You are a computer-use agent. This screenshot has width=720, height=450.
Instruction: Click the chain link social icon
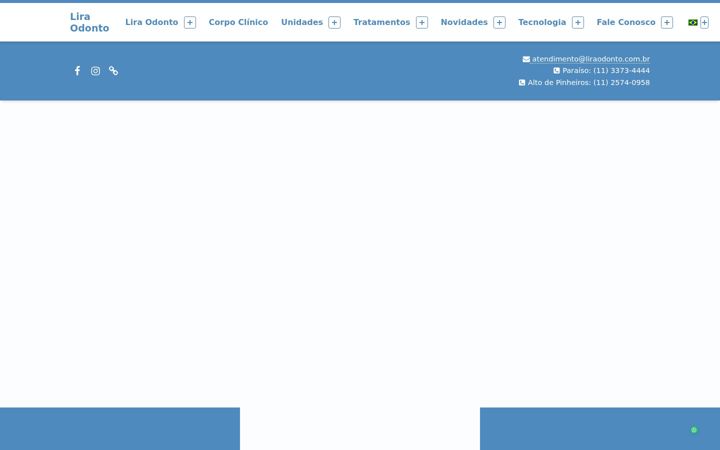tap(113, 71)
